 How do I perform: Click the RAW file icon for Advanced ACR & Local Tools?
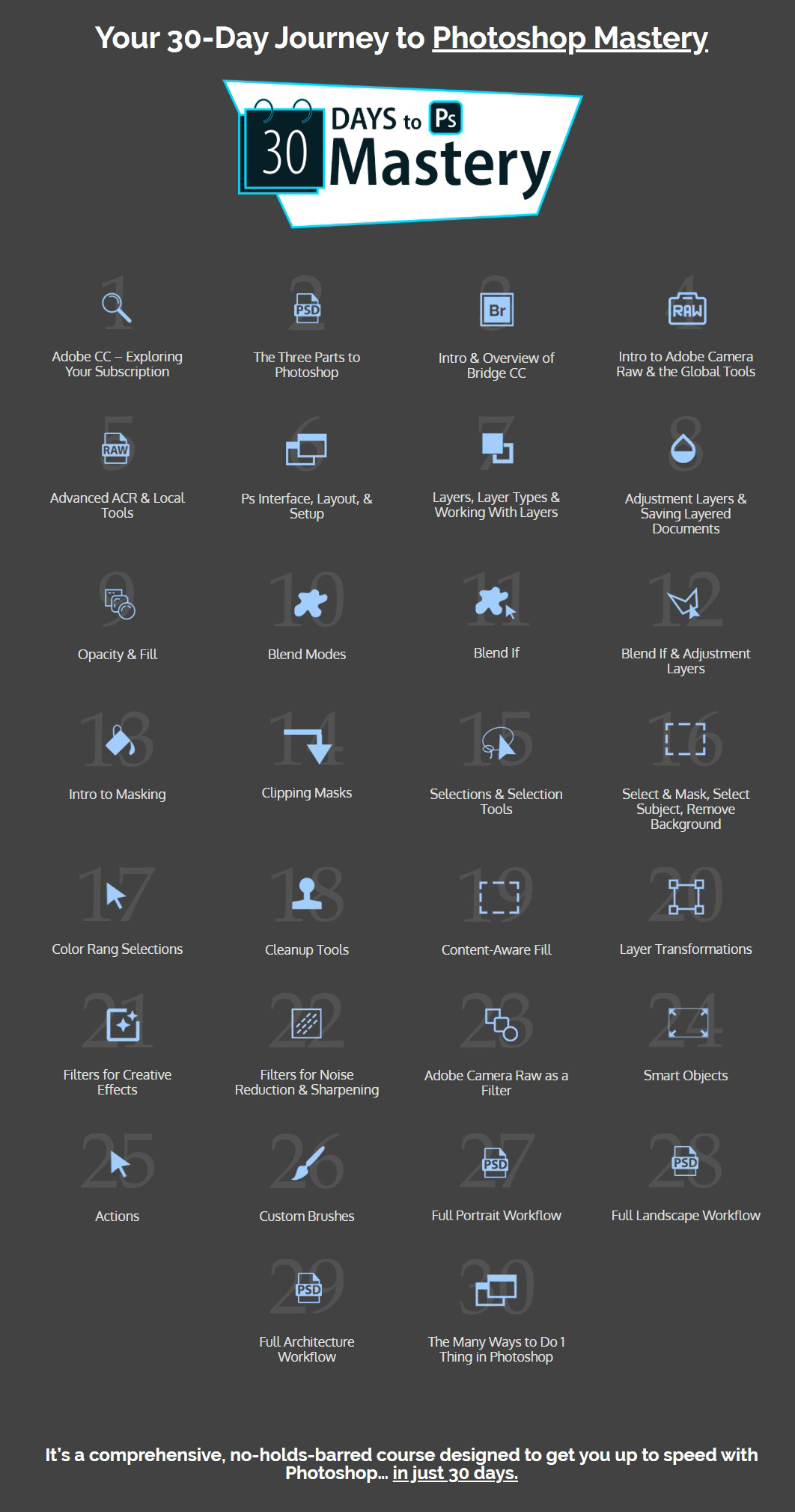pyautogui.click(x=116, y=448)
